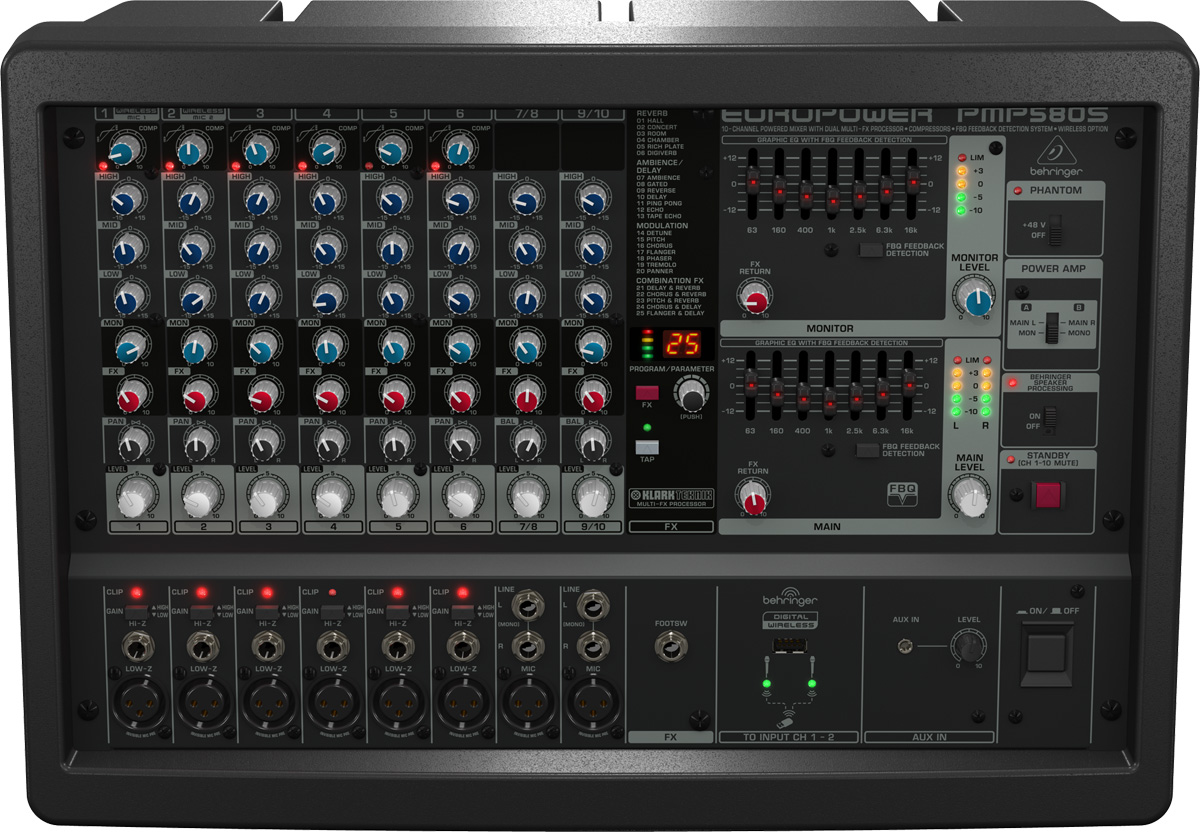Turn the channel 4 COMP knob
This screenshot has width=1200, height=832.
(x=323, y=152)
